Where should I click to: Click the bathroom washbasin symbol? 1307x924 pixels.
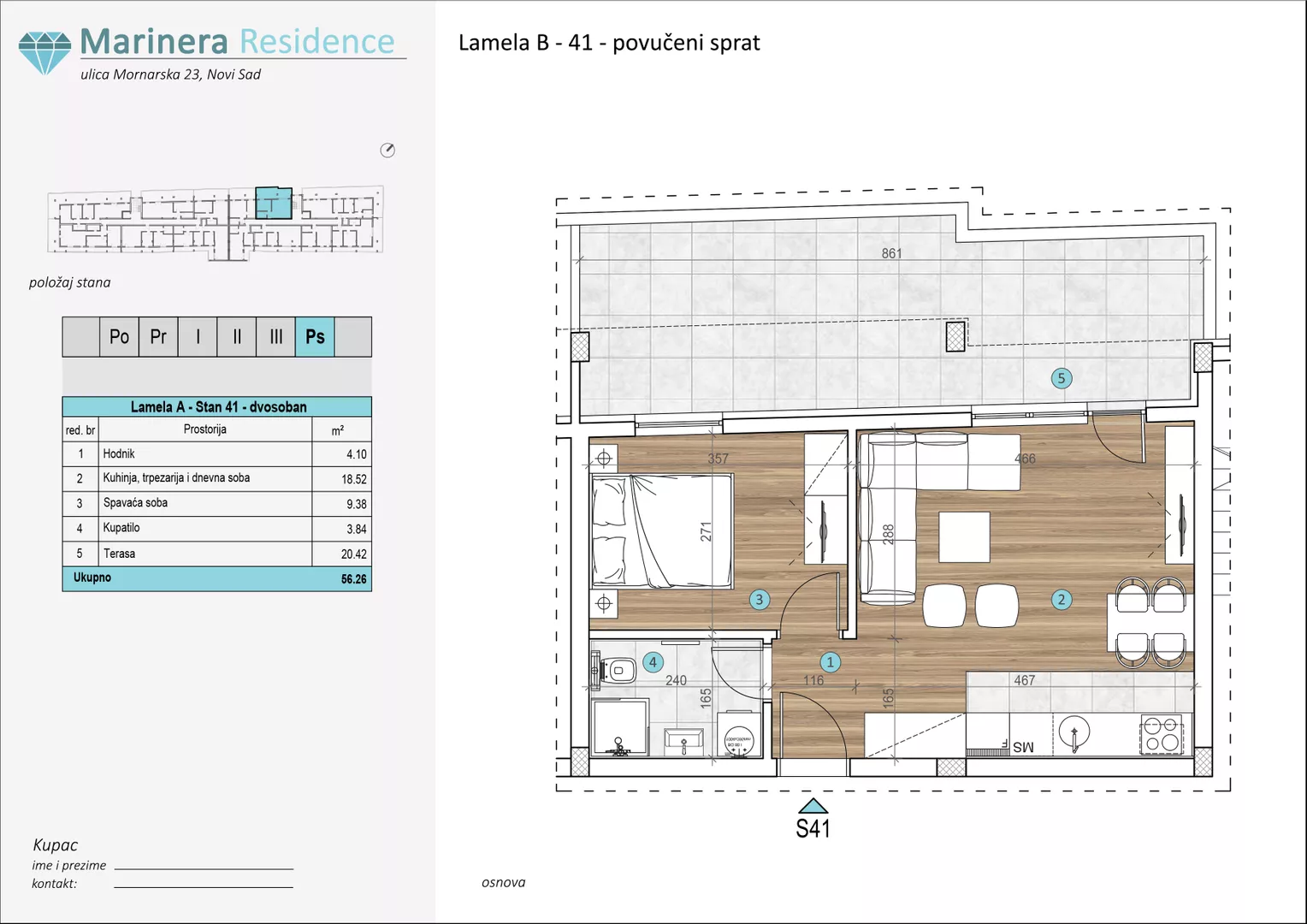coord(683,742)
